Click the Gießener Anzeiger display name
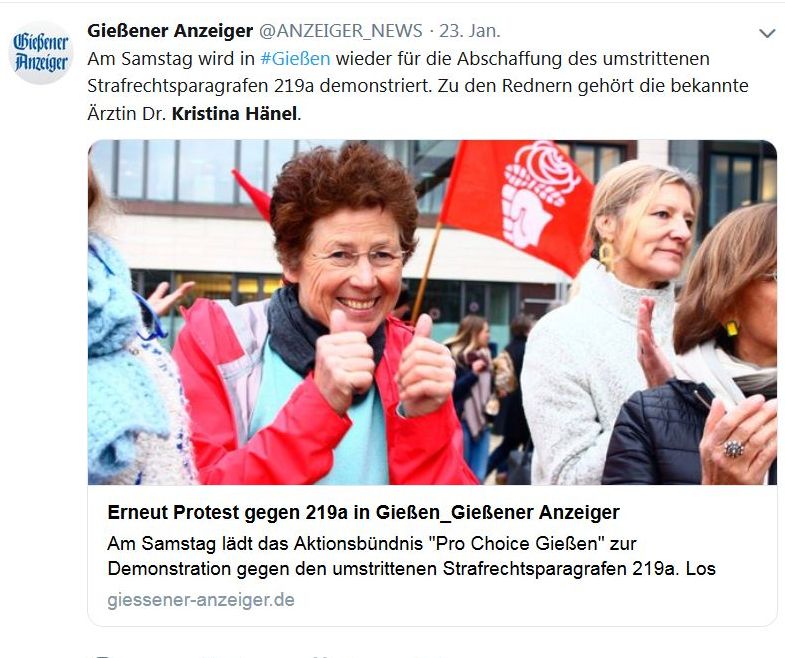This screenshot has height=658, width=785. coord(170,31)
